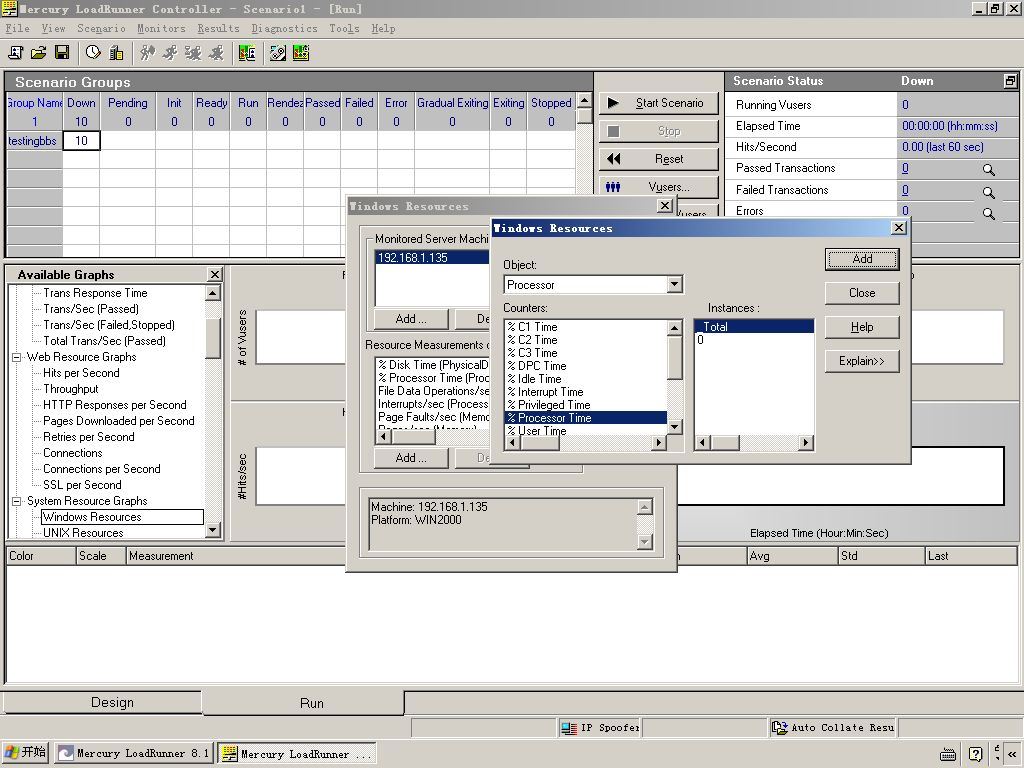Save the scenario with the floppy icon

pos(62,53)
